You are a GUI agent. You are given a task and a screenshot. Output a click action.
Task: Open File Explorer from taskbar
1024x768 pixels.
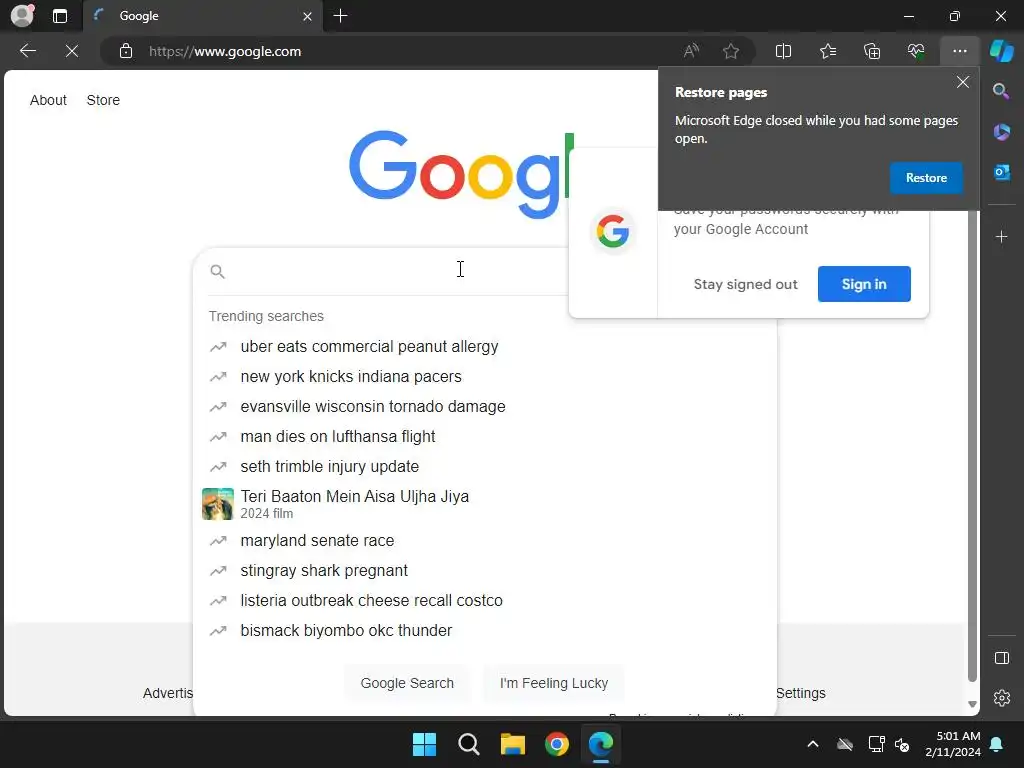click(x=513, y=744)
